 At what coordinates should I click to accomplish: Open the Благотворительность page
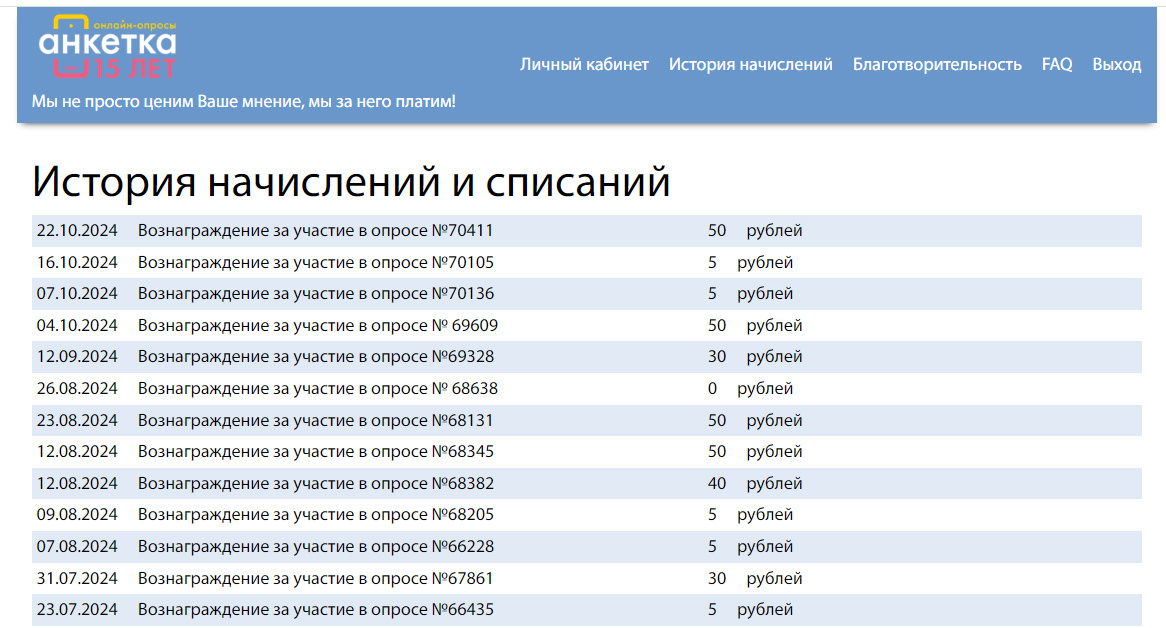pos(938,64)
